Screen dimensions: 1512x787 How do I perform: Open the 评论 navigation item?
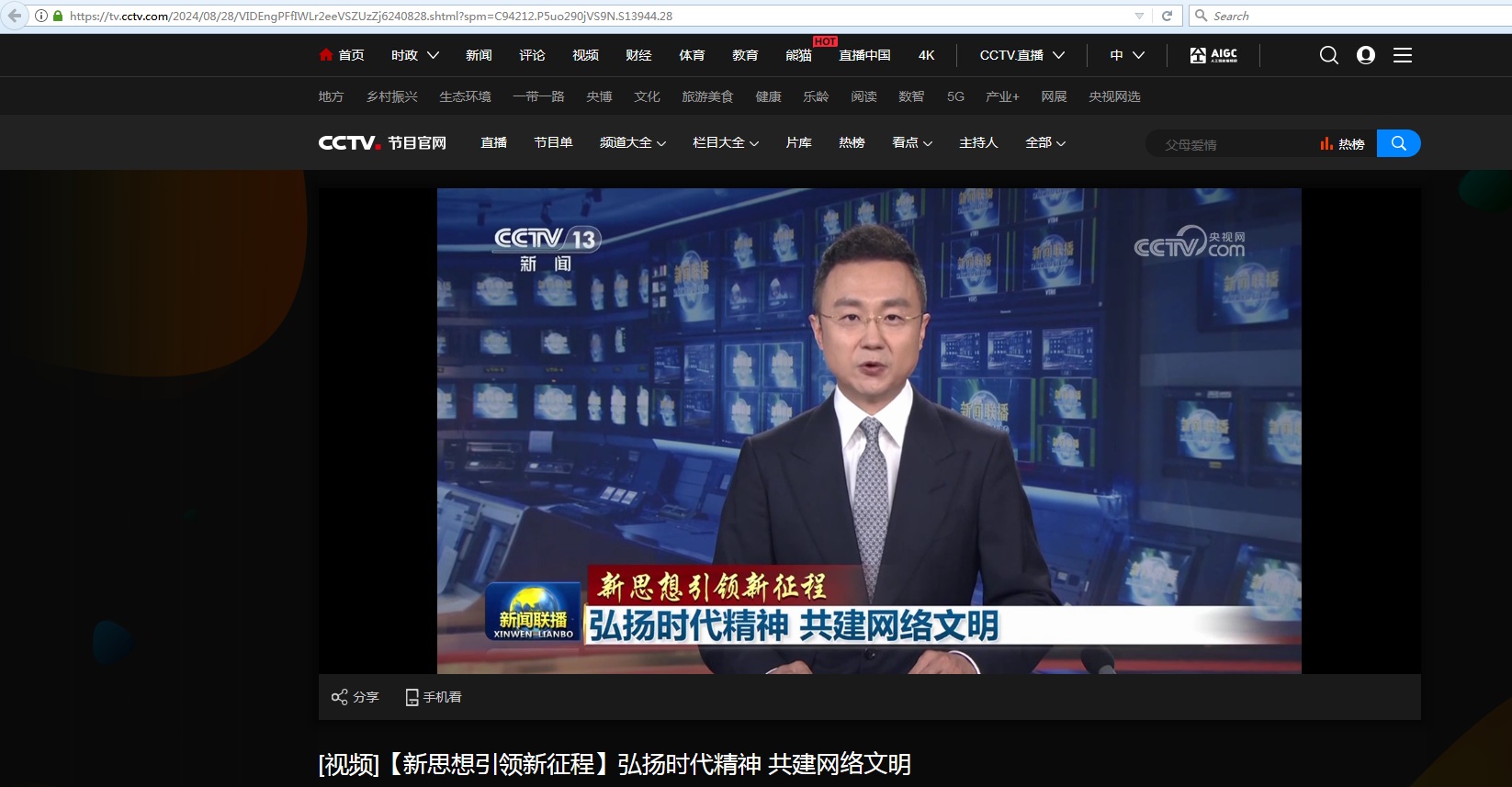[x=532, y=55]
